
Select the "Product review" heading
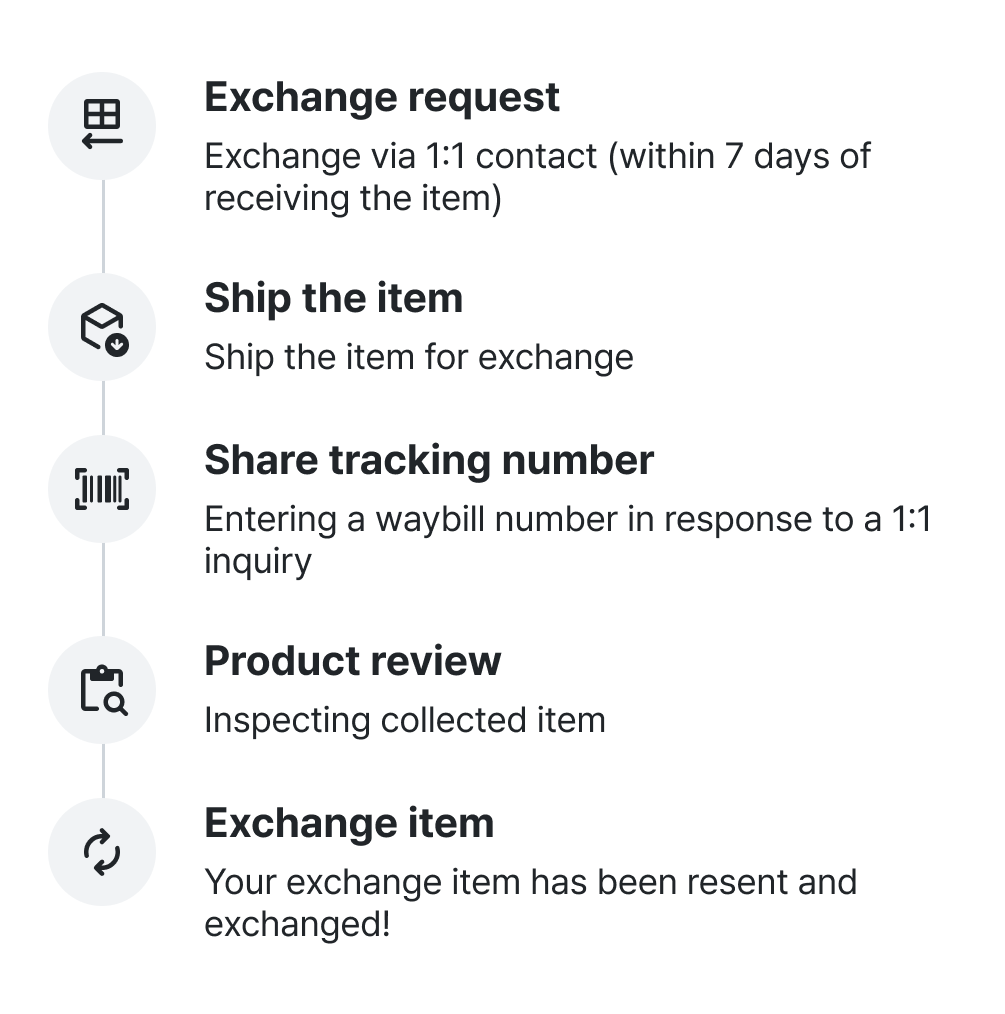pos(352,662)
